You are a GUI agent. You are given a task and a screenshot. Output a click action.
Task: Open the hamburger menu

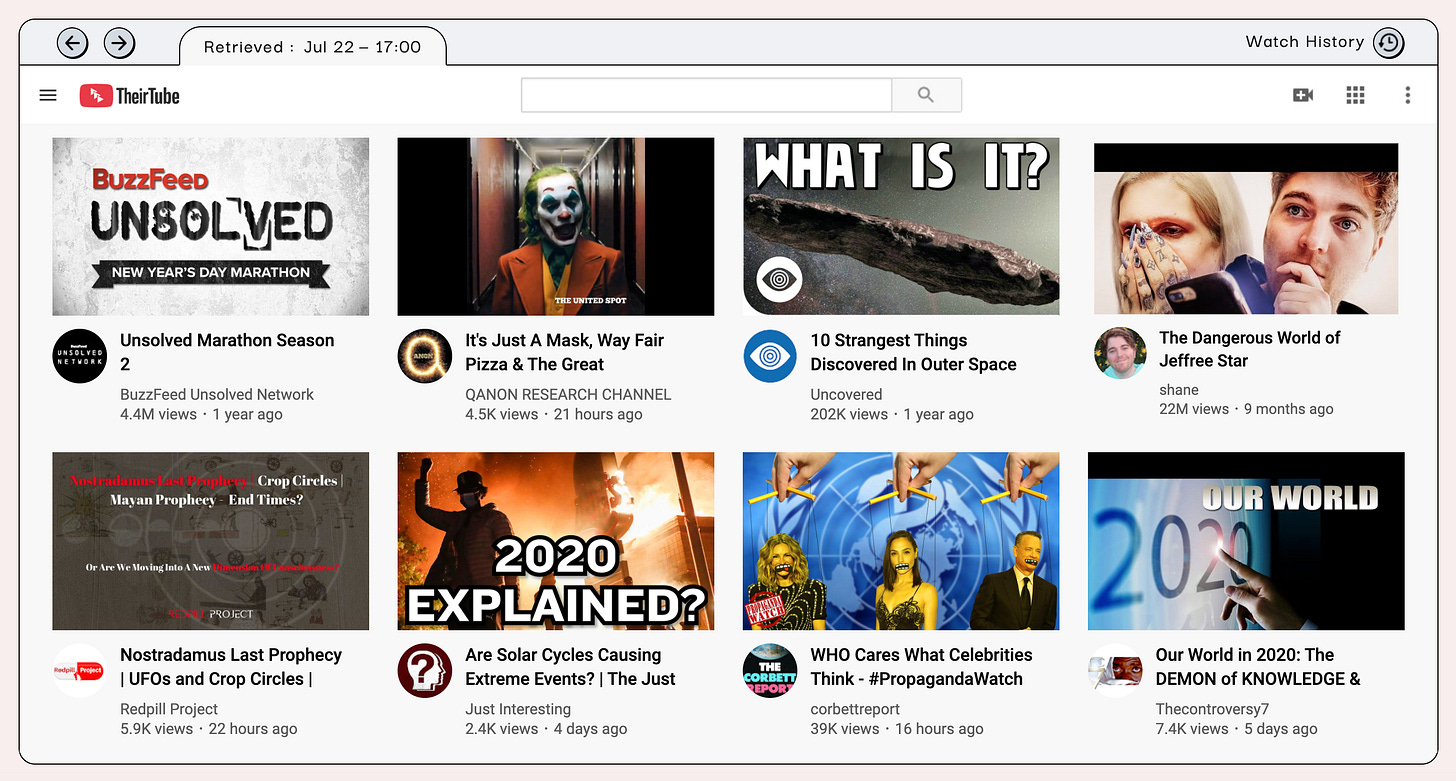click(48, 96)
